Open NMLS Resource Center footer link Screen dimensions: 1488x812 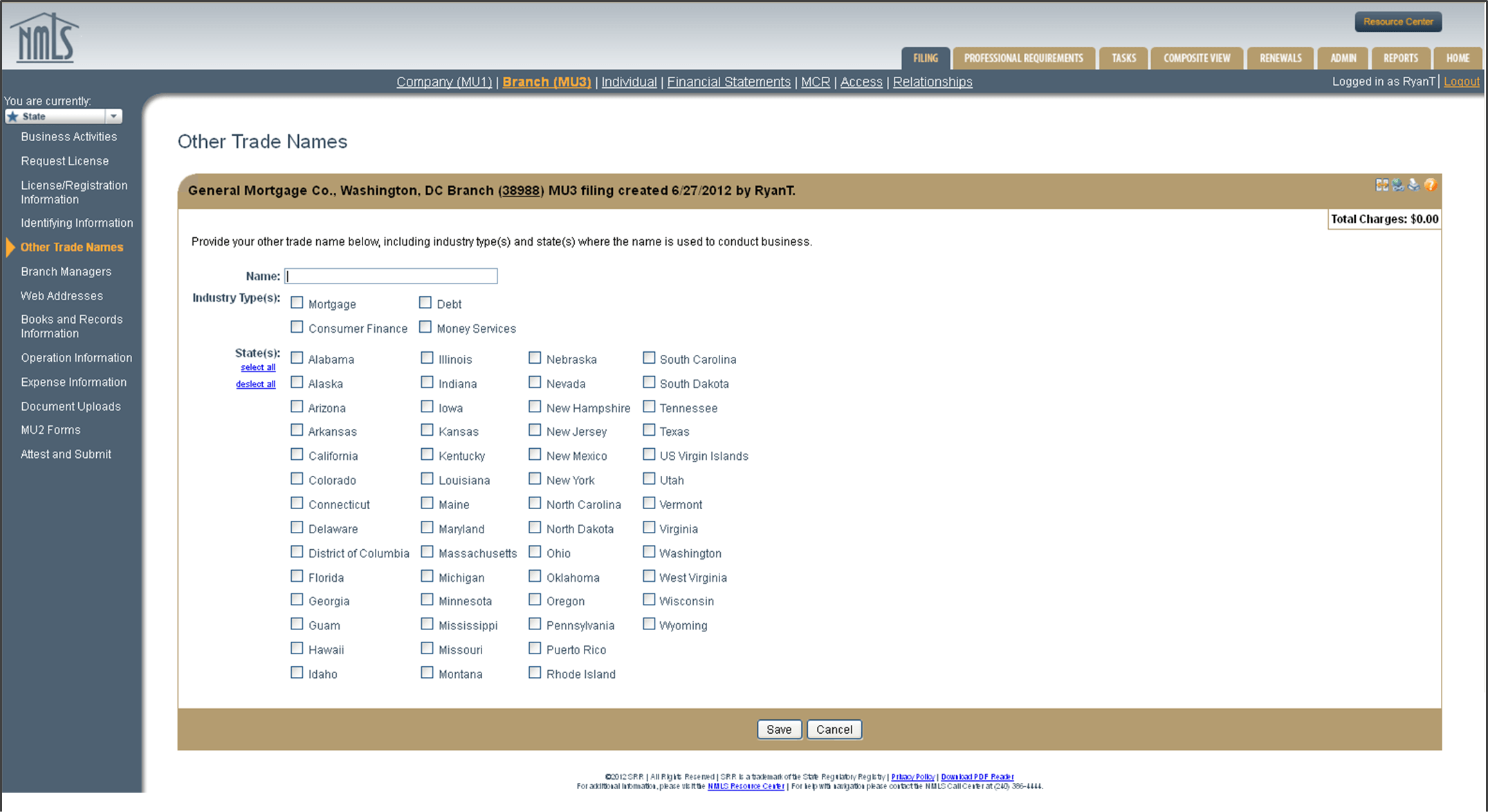(746, 786)
